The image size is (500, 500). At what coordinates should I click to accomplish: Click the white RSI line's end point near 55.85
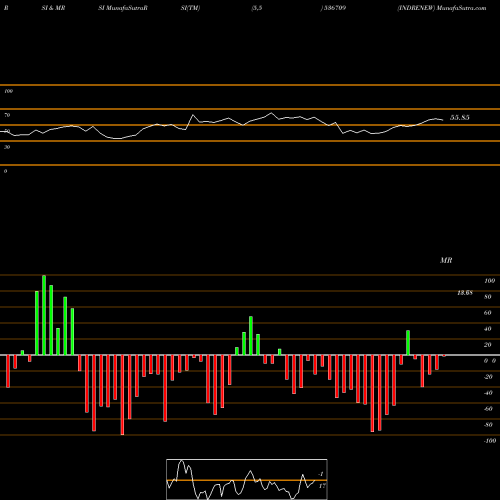(443, 120)
